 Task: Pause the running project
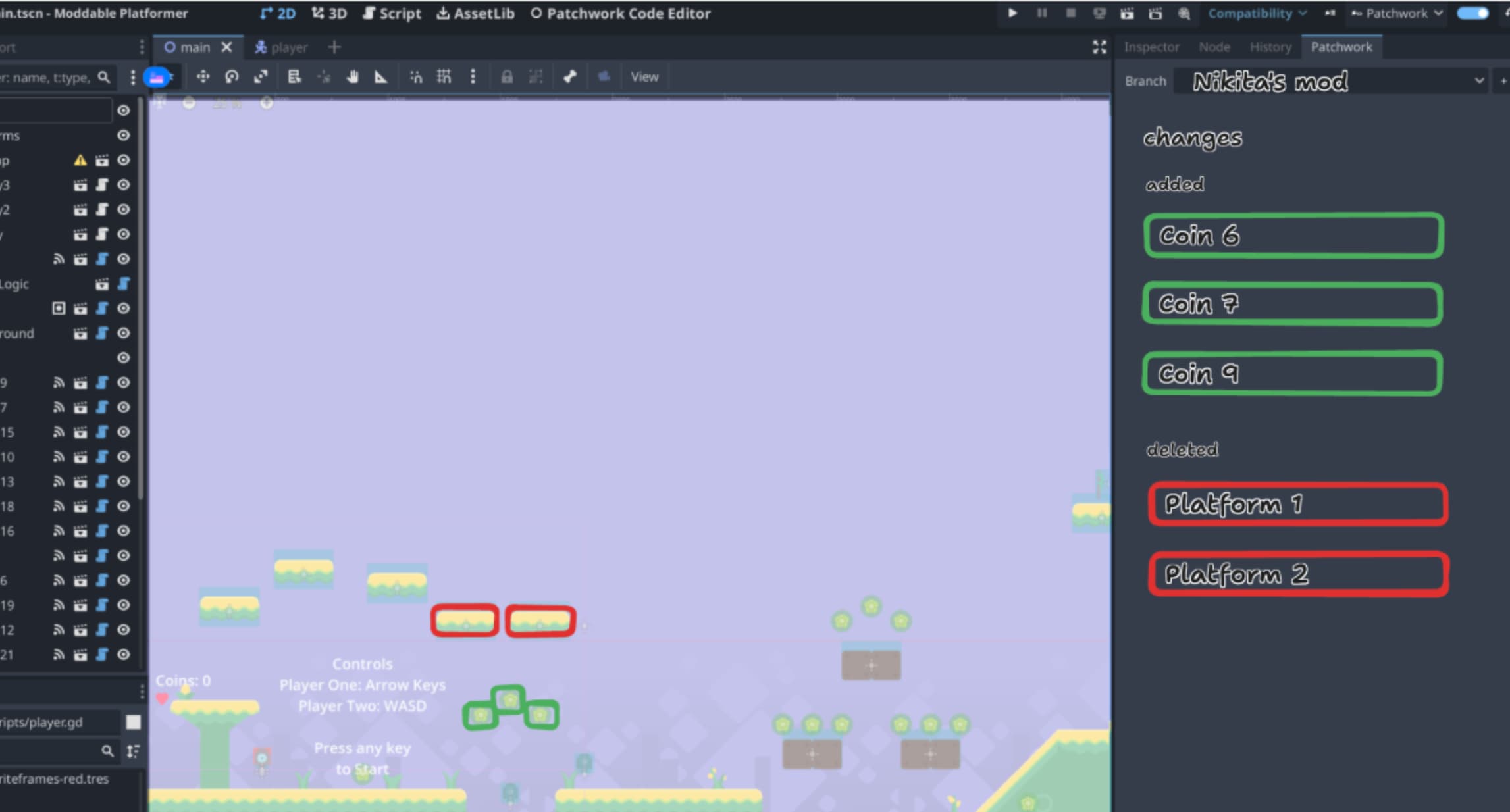tap(1041, 13)
